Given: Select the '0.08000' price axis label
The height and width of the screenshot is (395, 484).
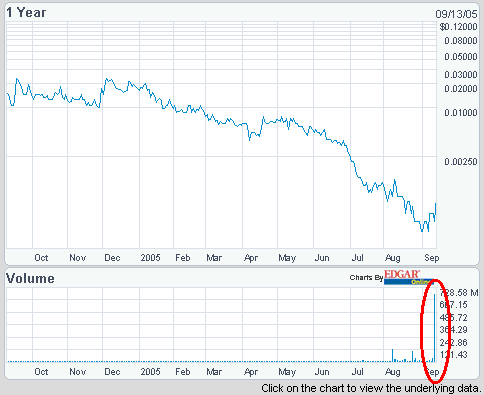Looking at the screenshot, I should (x=461, y=41).
